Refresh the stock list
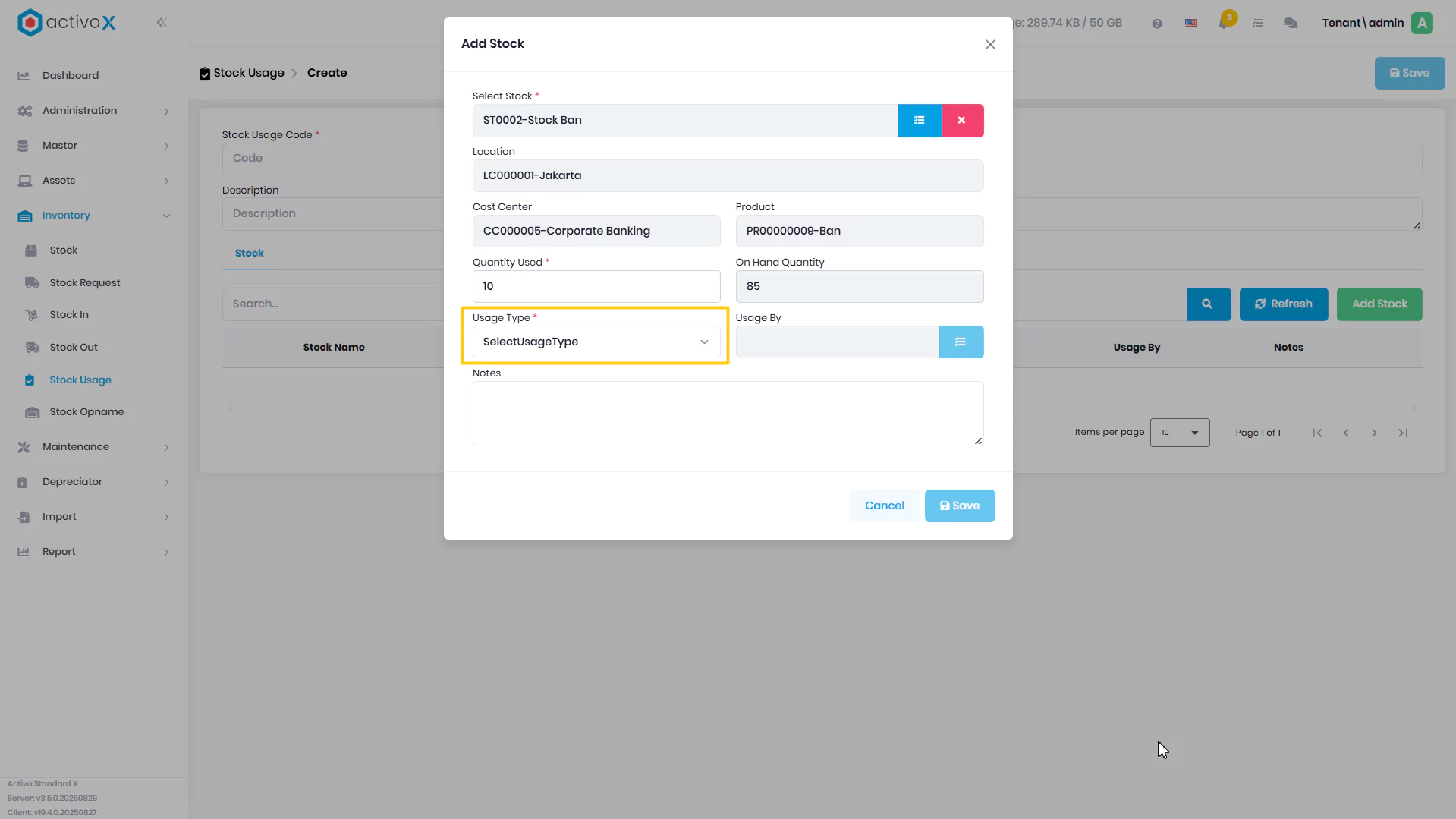The width and height of the screenshot is (1456, 819). (x=1283, y=304)
